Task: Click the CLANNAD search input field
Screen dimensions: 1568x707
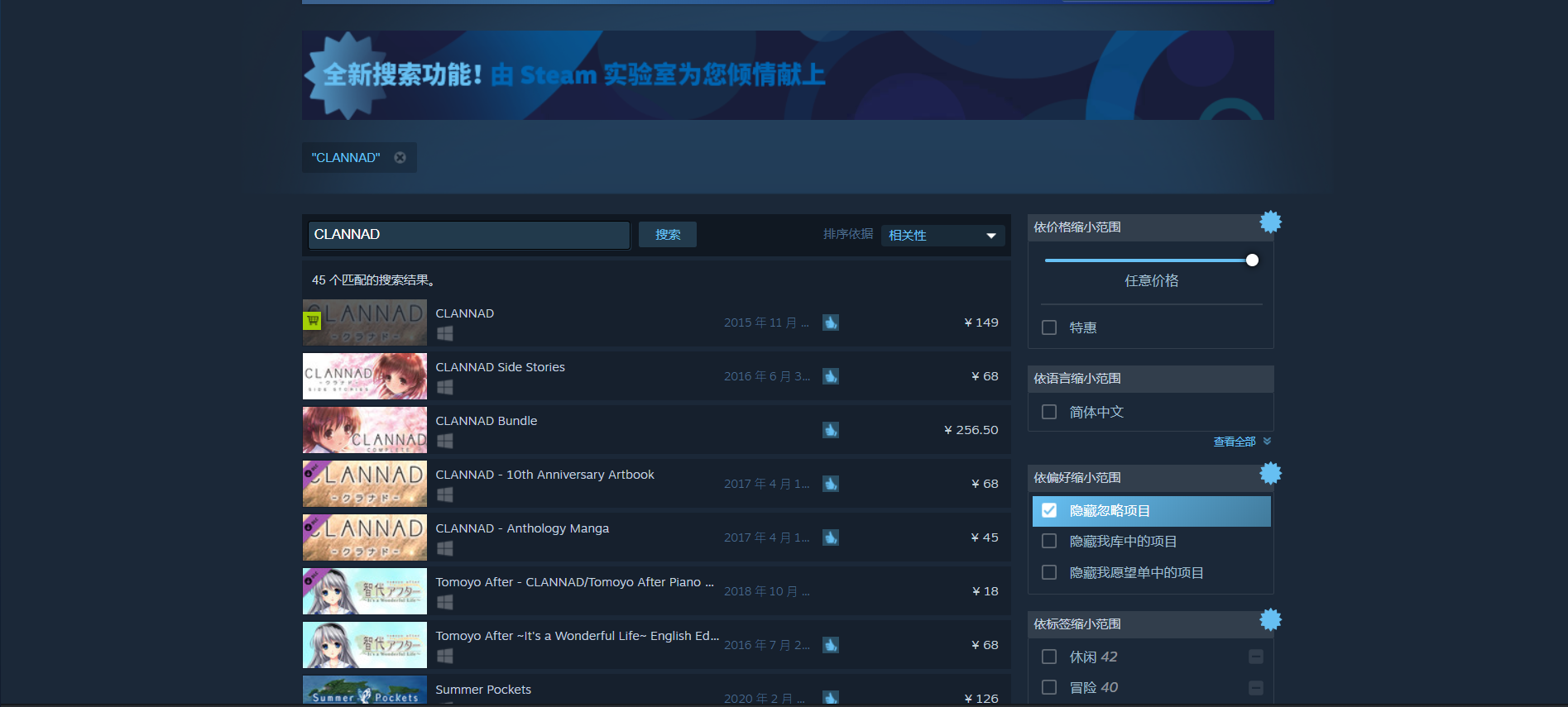Action: (469, 235)
